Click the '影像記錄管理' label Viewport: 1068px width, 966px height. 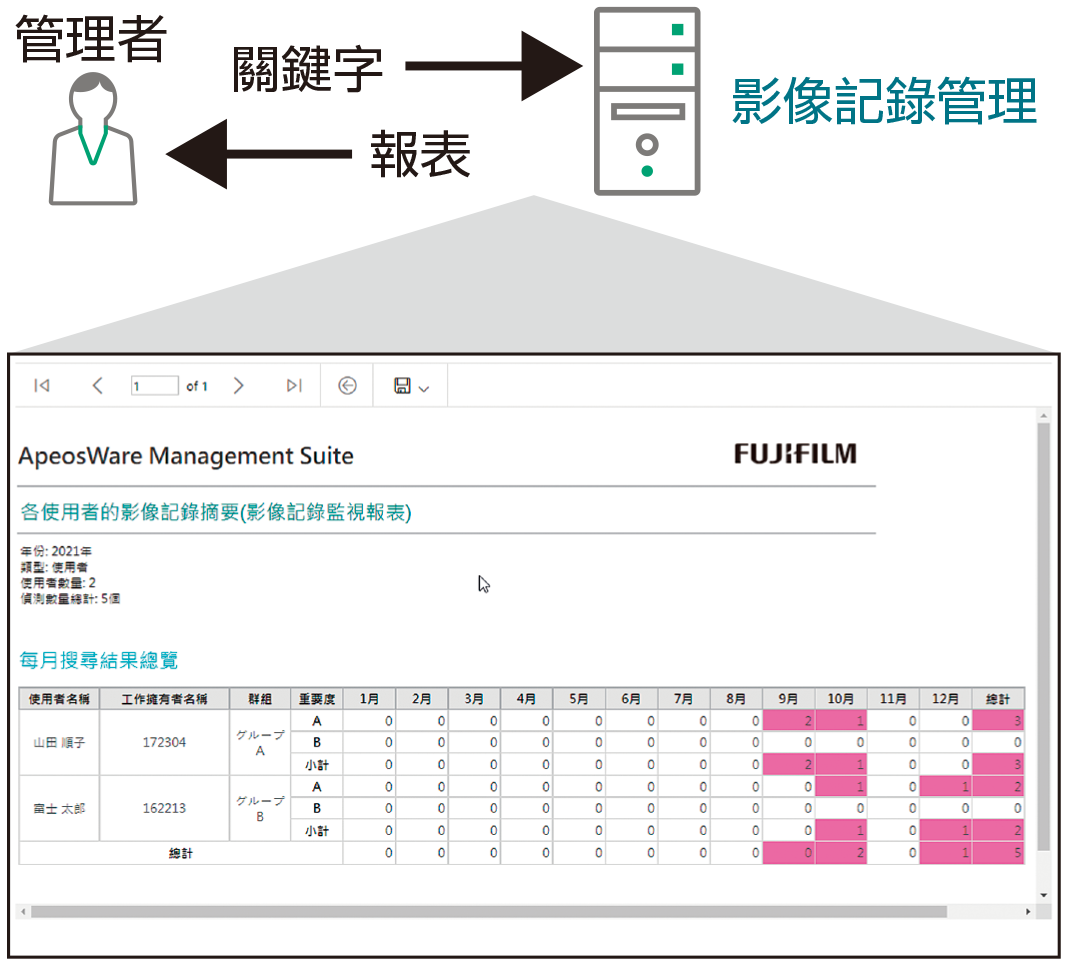[884, 101]
